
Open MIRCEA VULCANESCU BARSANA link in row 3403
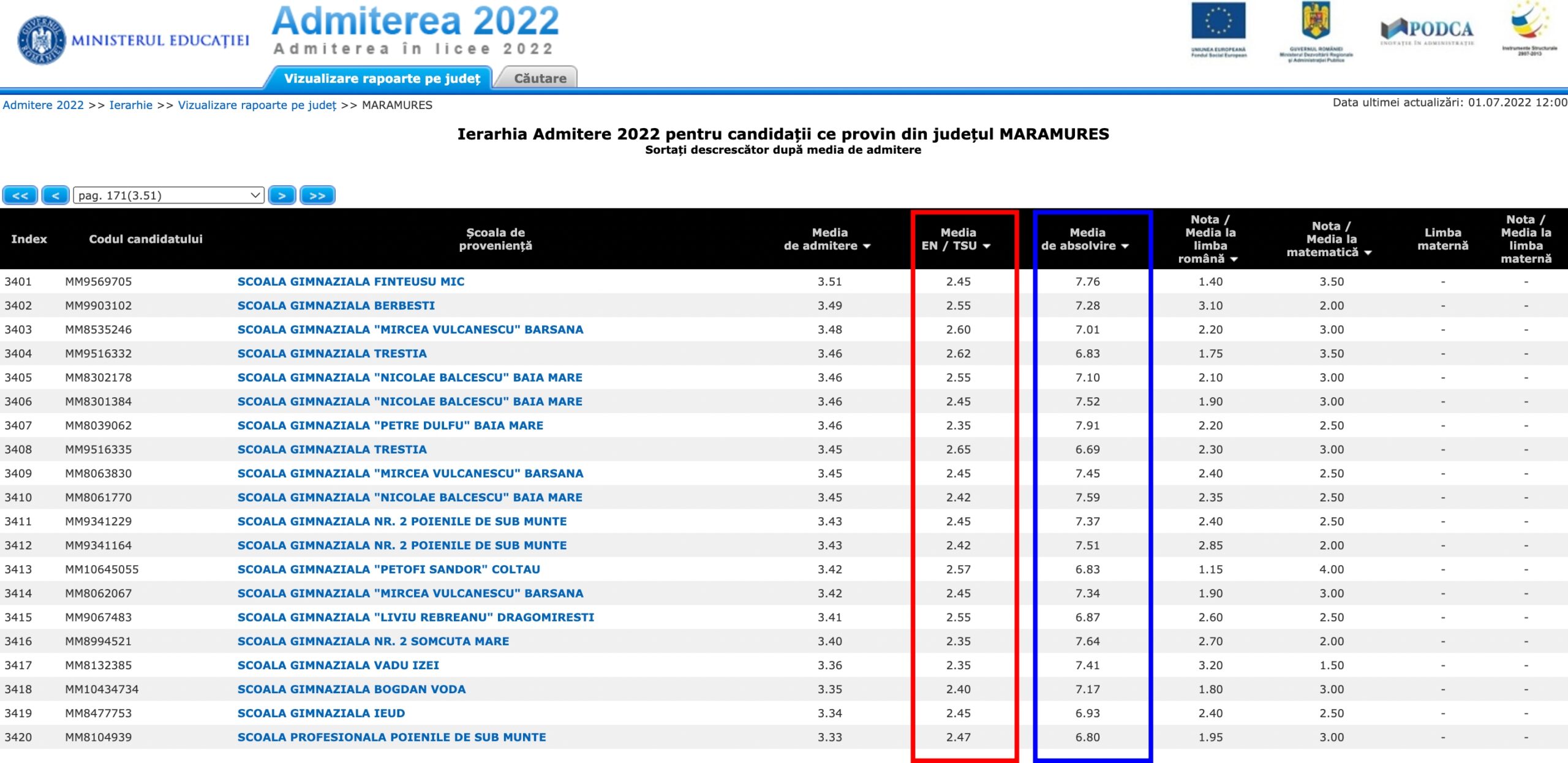coord(410,329)
